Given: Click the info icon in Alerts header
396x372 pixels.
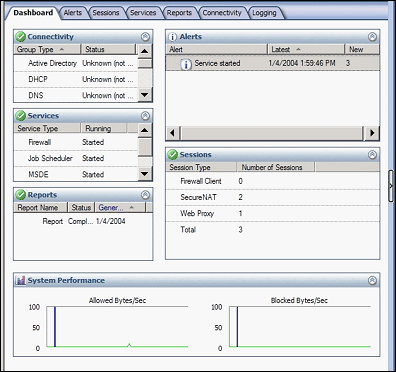Looking at the screenshot, I should coord(172,37).
